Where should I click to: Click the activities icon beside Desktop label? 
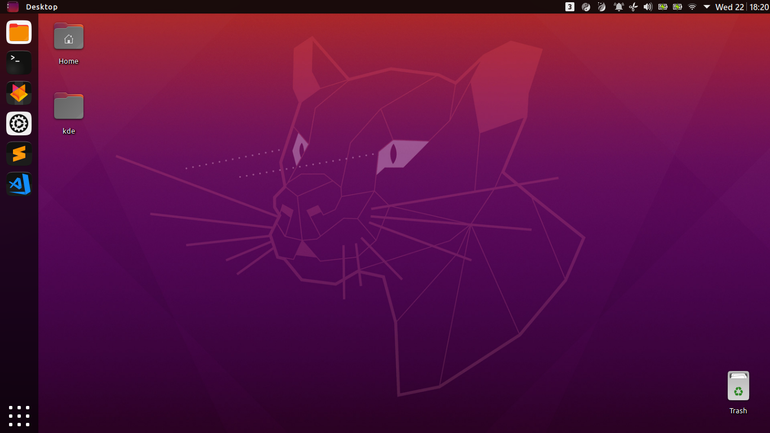coord(13,7)
